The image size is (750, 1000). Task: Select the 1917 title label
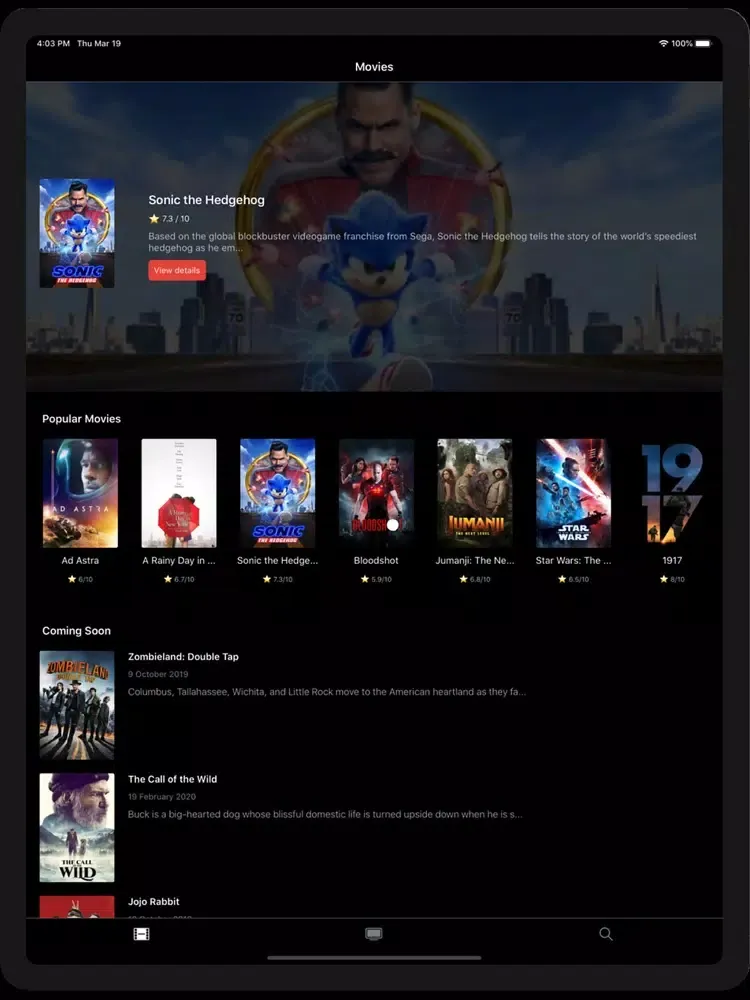click(672, 561)
